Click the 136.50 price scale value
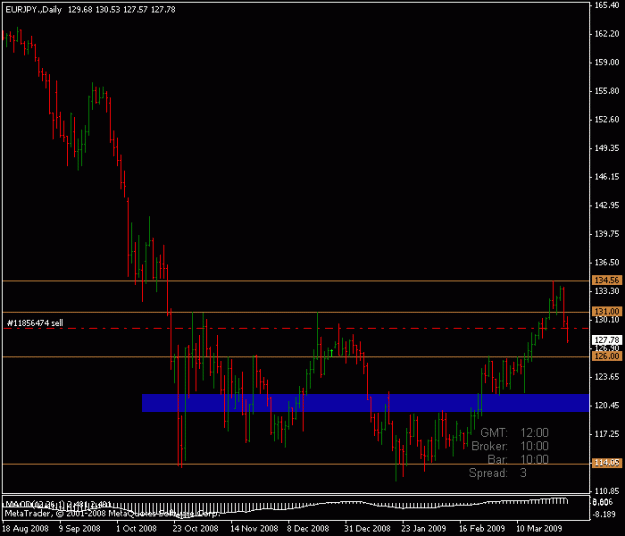Viewport: 625px width, 536px height. tap(607, 262)
